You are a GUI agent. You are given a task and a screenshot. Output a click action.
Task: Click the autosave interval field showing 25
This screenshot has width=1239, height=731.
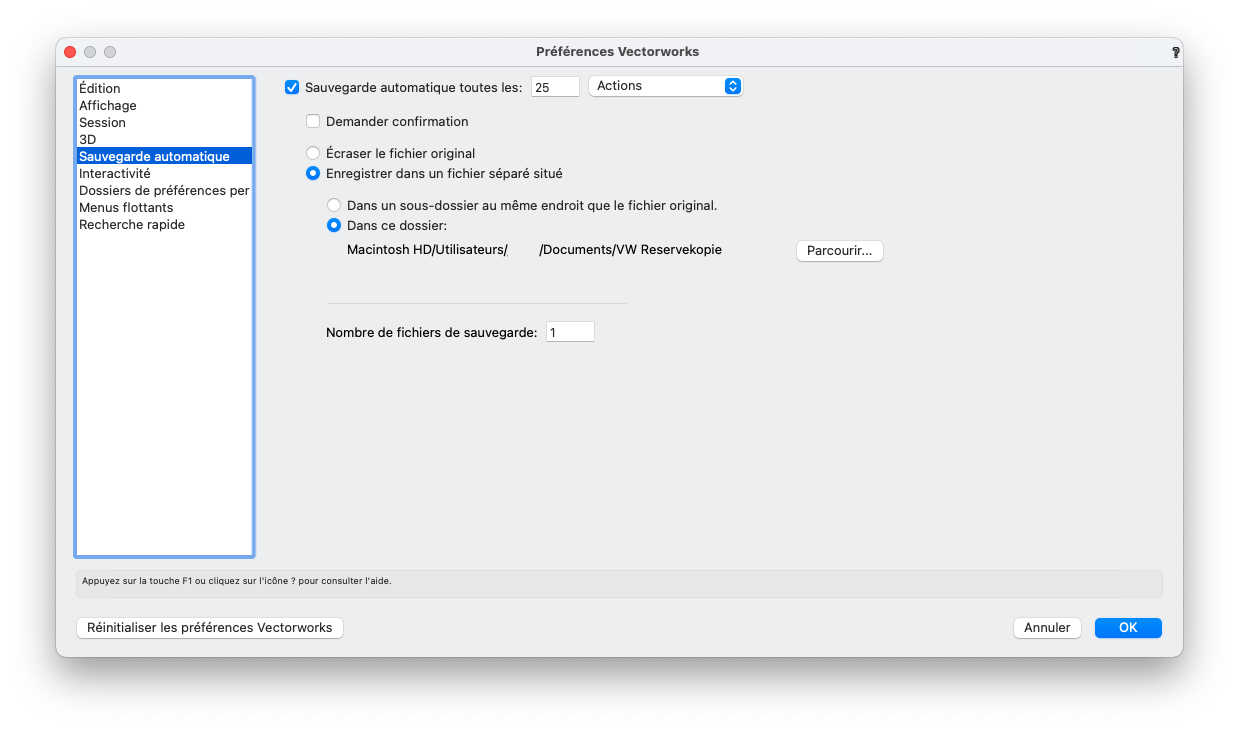point(555,87)
